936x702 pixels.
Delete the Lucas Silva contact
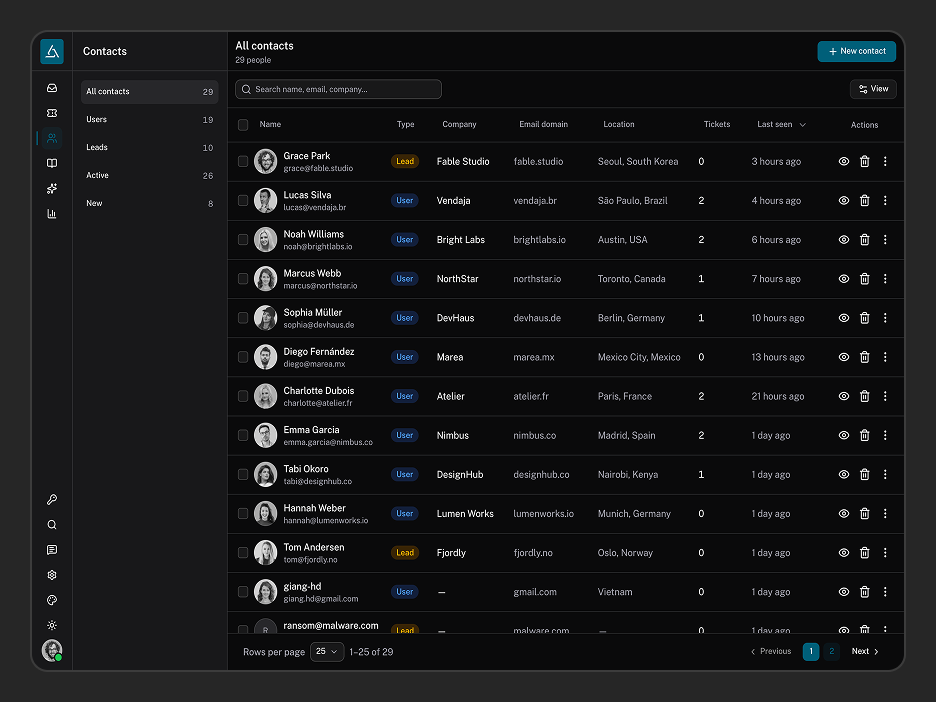click(x=864, y=201)
